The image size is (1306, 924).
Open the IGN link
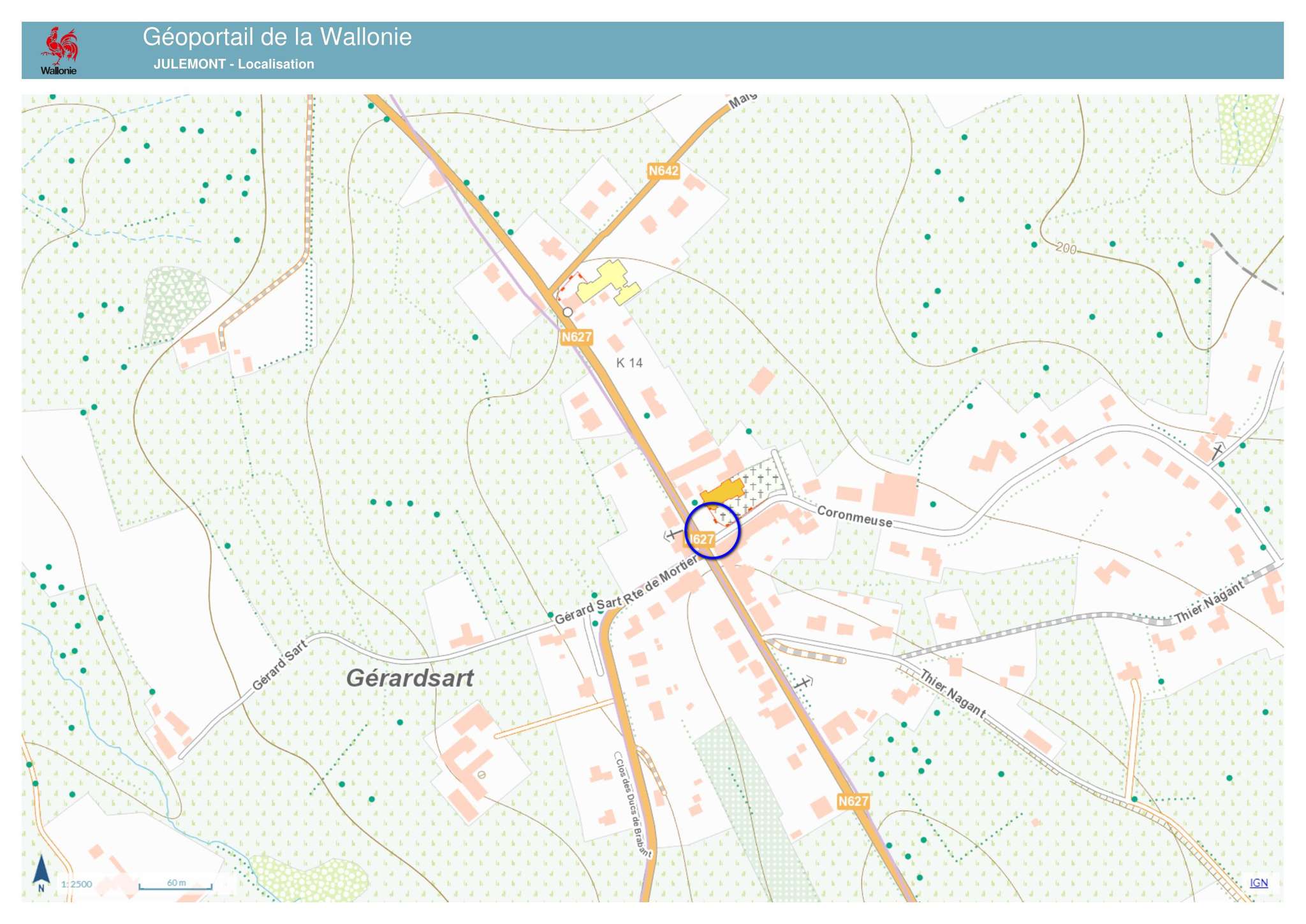click(x=1258, y=883)
